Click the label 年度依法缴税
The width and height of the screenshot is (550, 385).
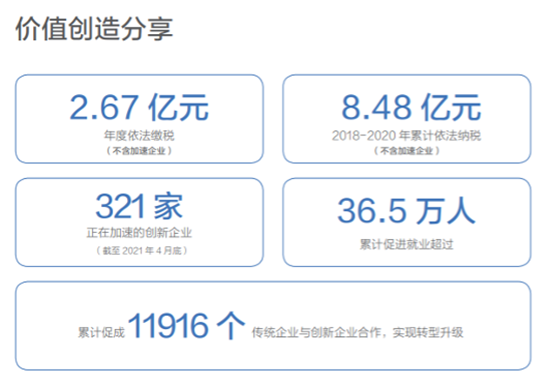tap(139, 135)
